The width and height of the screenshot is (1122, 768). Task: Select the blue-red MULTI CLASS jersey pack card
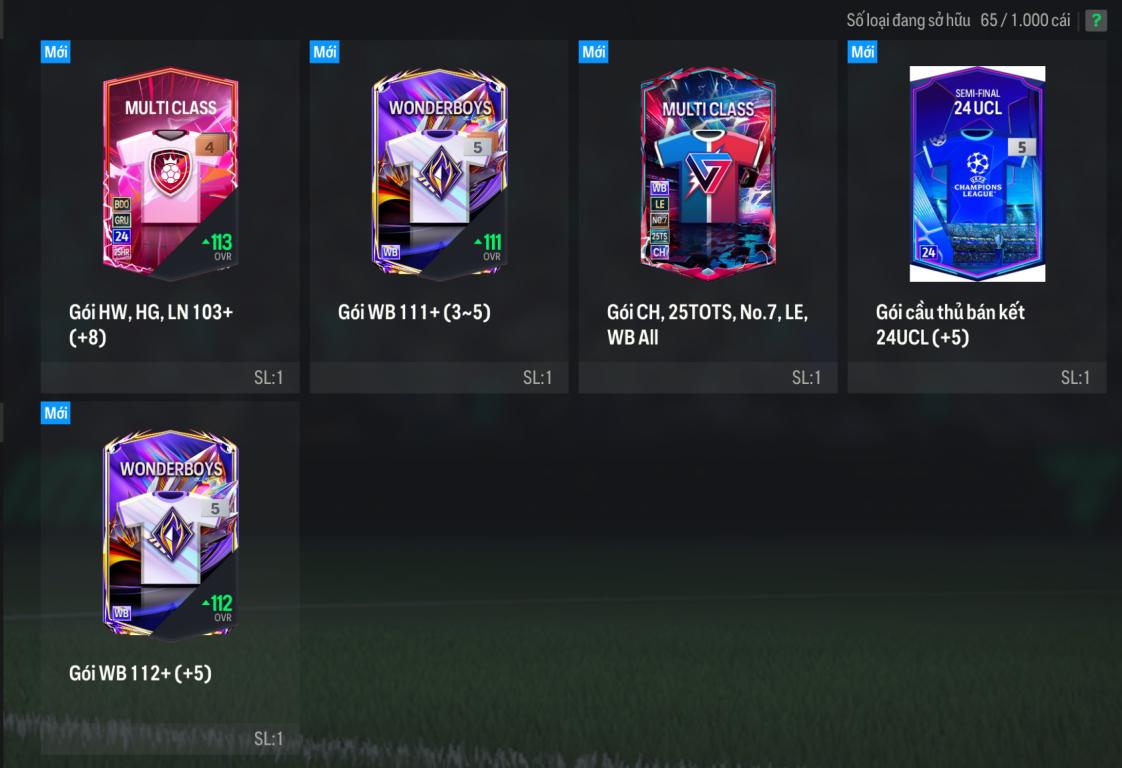[x=708, y=173]
